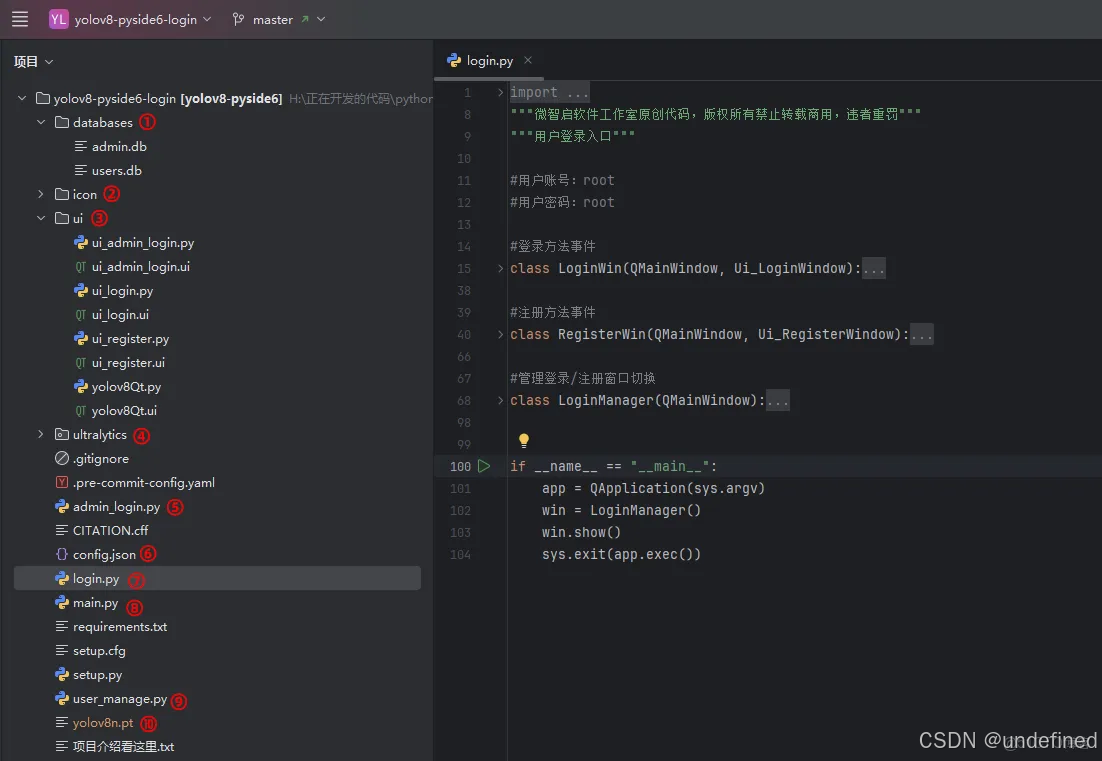This screenshot has height=761, width=1102.
Task: Click the yolov8Qt.py Python icon
Action: tap(81, 386)
